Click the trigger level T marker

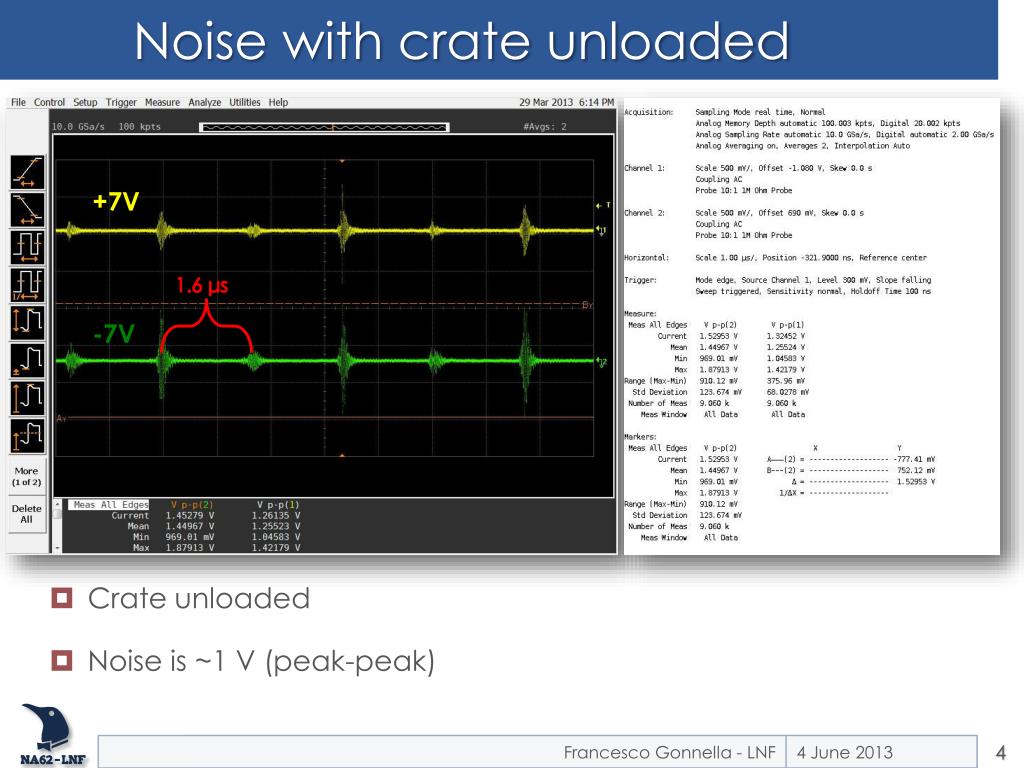click(603, 206)
